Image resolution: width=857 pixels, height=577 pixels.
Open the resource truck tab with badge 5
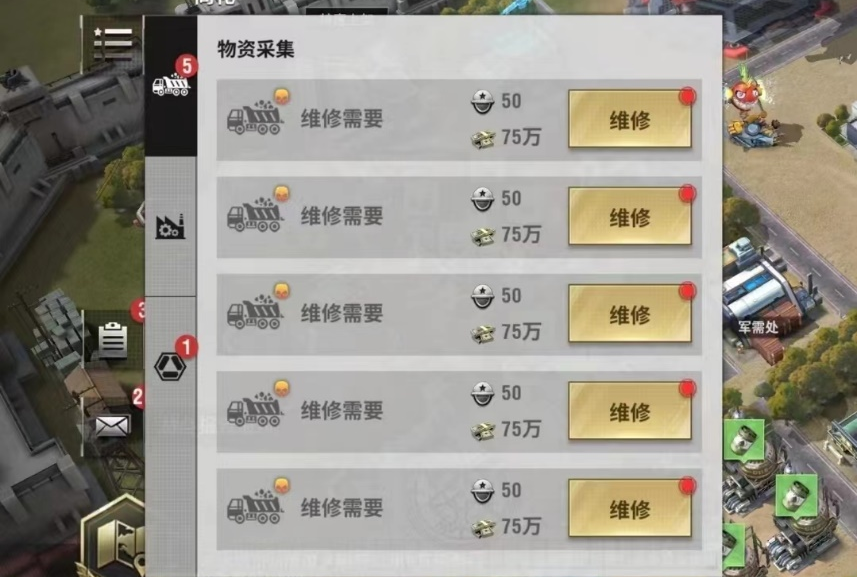click(171, 85)
